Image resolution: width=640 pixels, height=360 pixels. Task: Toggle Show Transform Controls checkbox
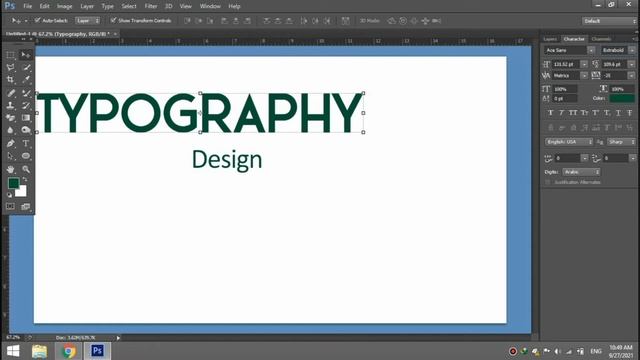pyautogui.click(x=113, y=20)
